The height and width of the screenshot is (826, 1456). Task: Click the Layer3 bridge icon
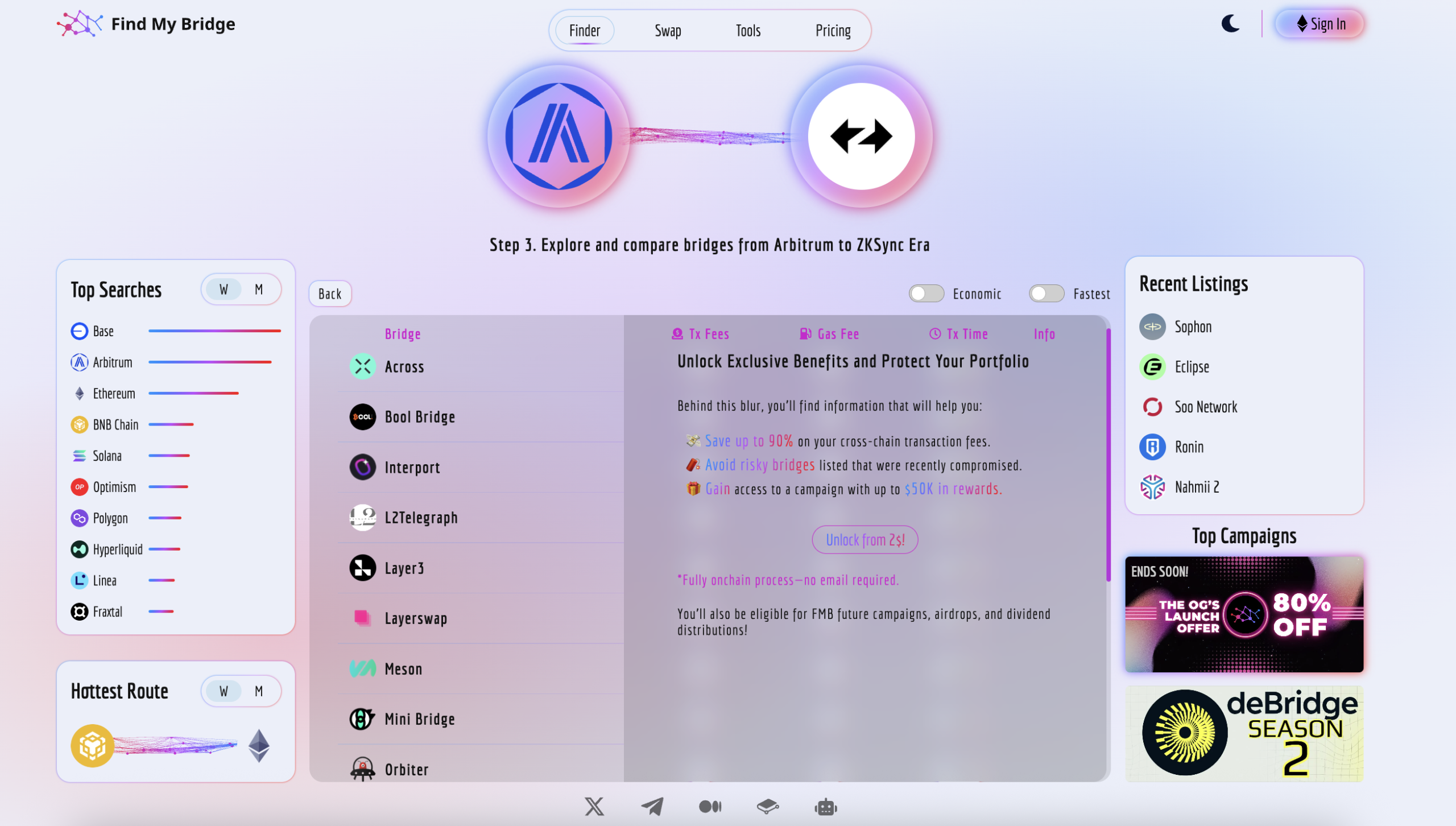click(363, 568)
